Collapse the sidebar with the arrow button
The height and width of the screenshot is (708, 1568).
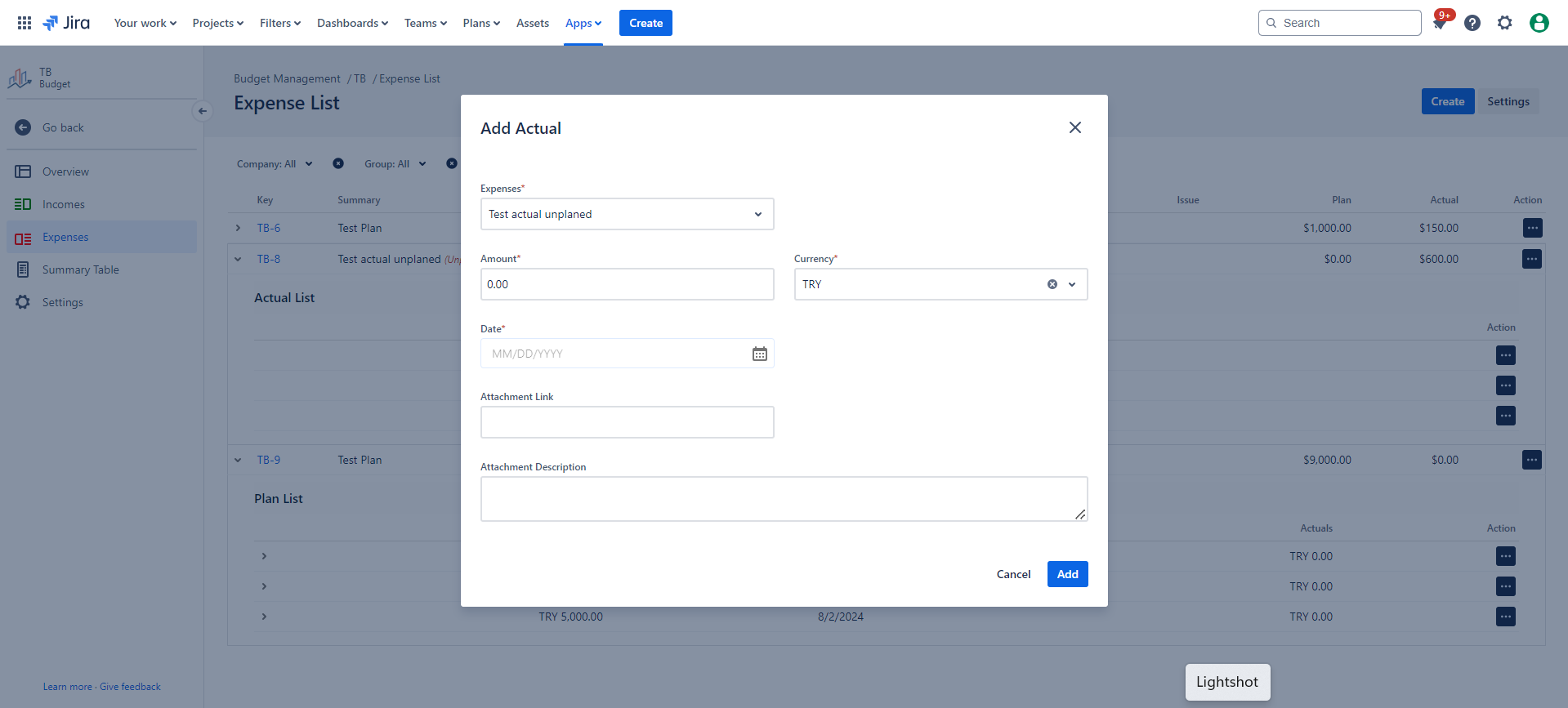pos(203,111)
